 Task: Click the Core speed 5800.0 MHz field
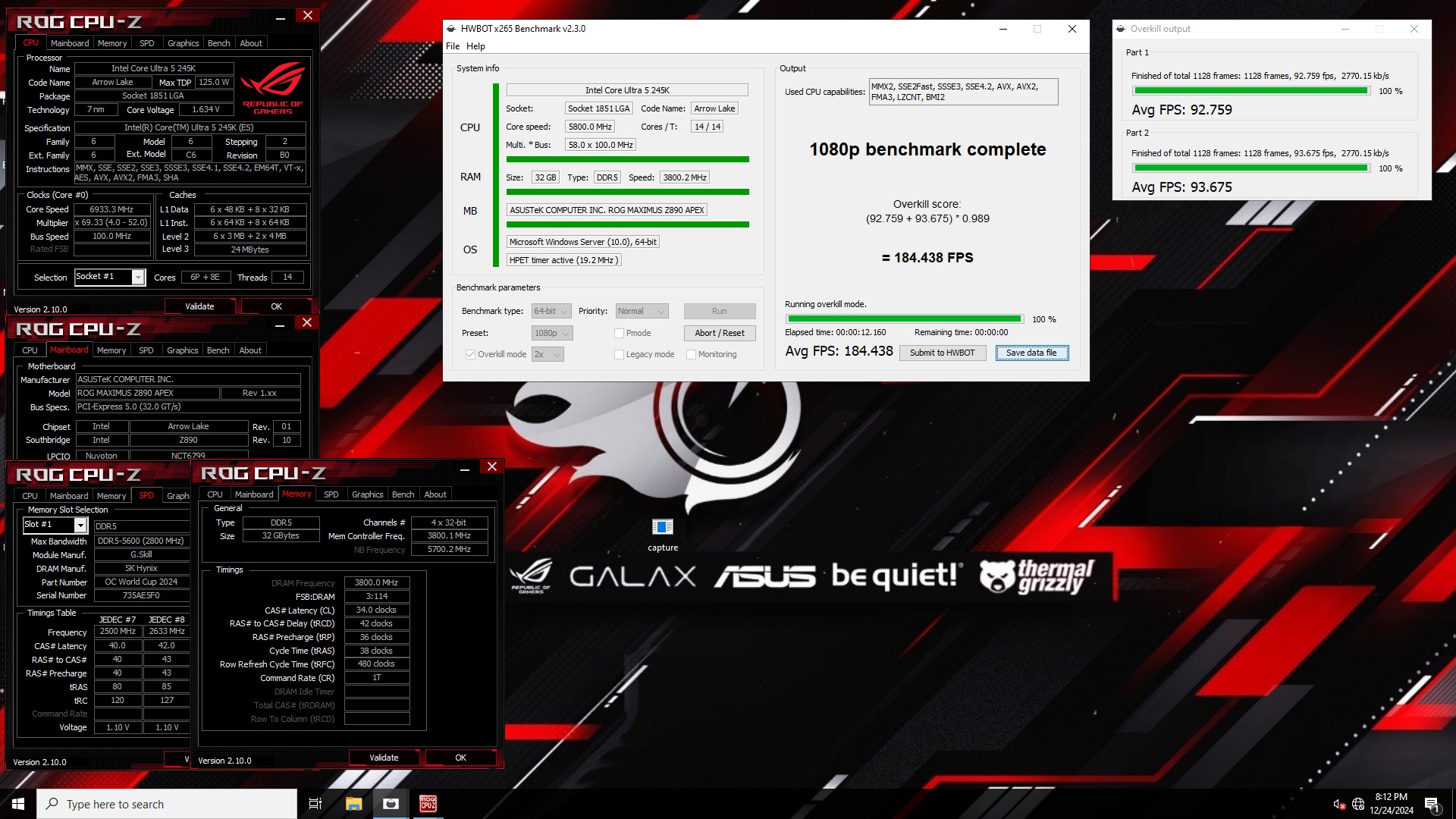point(590,127)
